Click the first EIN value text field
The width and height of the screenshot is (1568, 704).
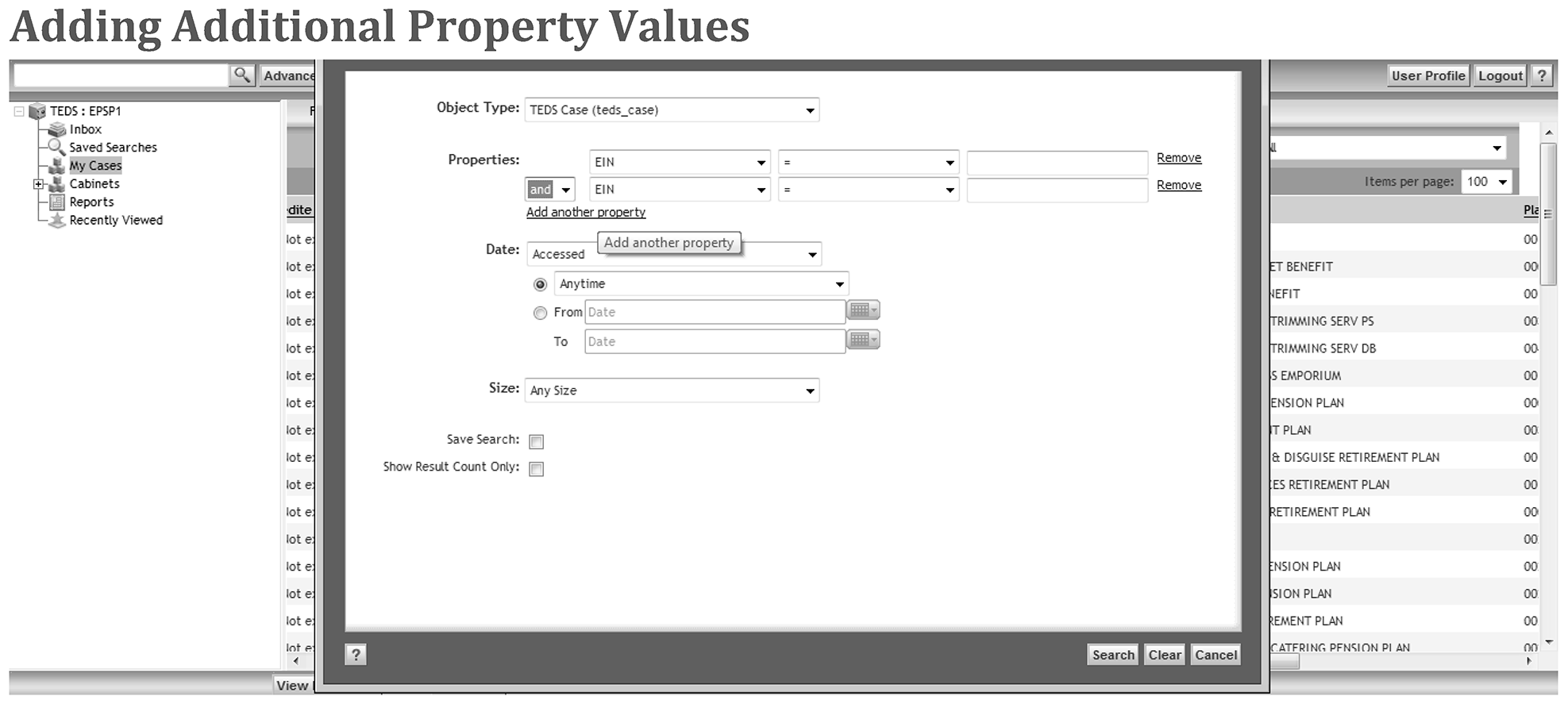click(x=1057, y=163)
